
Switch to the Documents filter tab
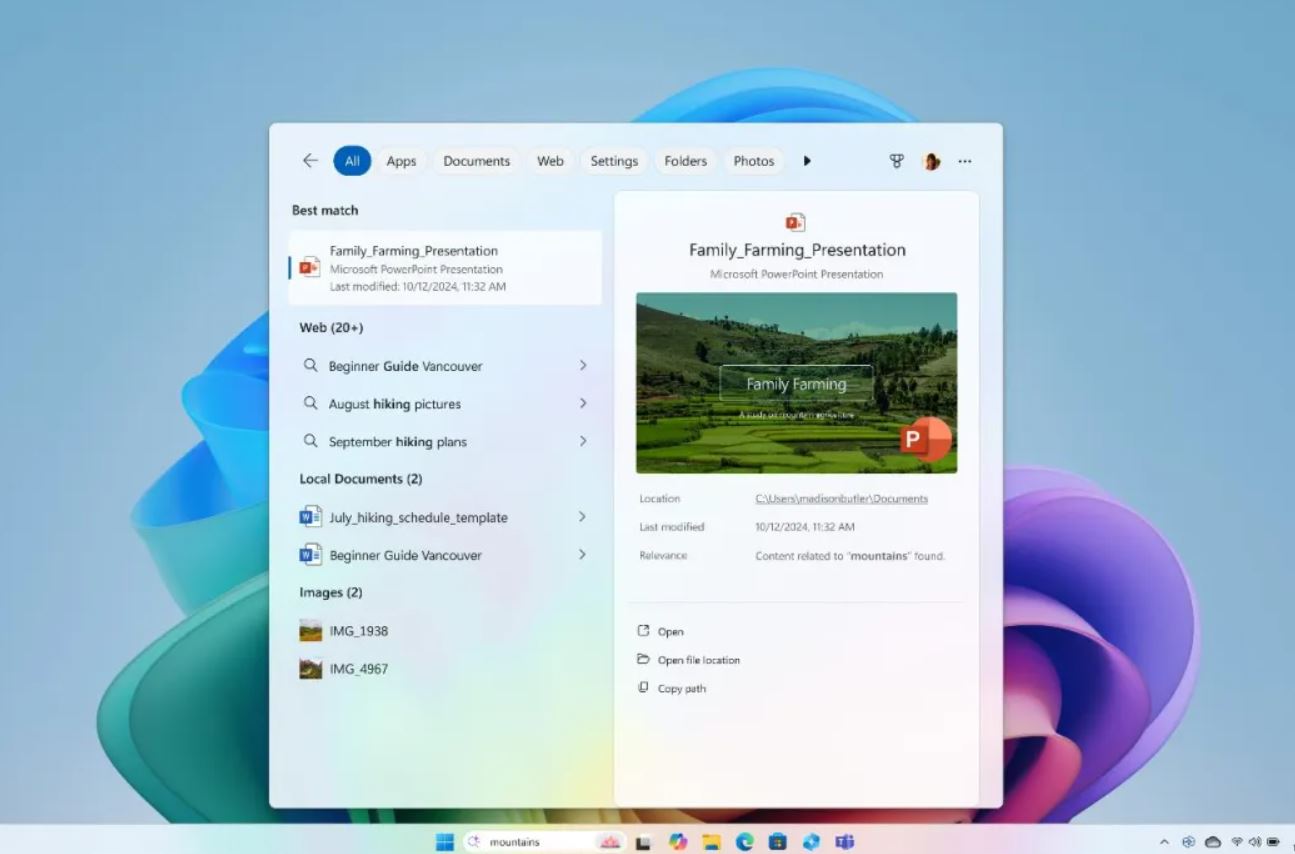476,161
